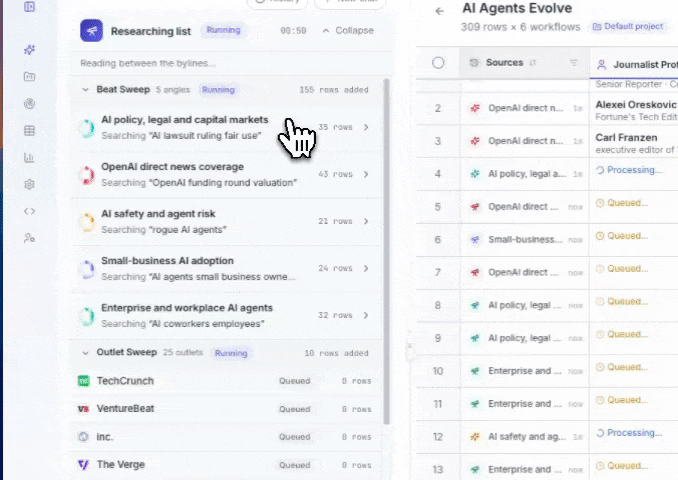Click the users sidebar icon
The height and width of the screenshot is (480, 678).
29,238
